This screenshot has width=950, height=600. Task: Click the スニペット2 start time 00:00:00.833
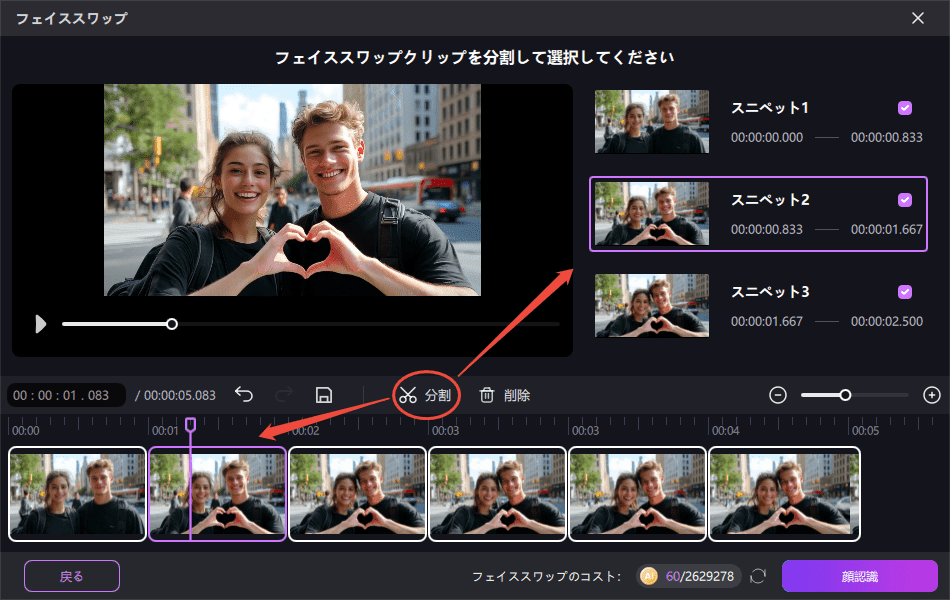click(766, 230)
